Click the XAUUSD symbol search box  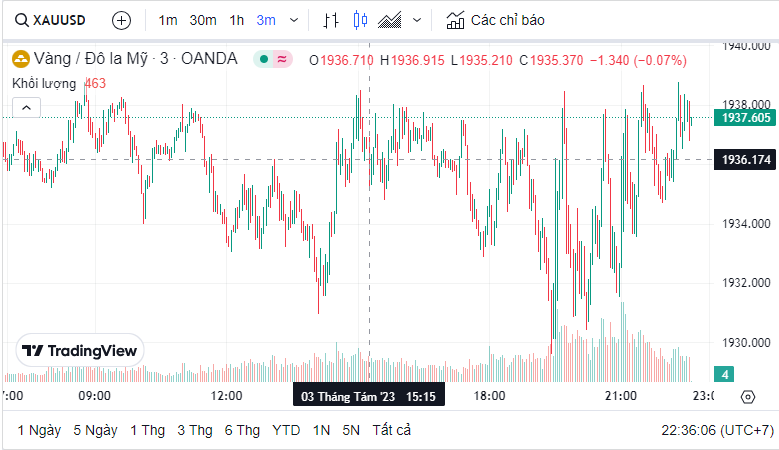pos(50,20)
